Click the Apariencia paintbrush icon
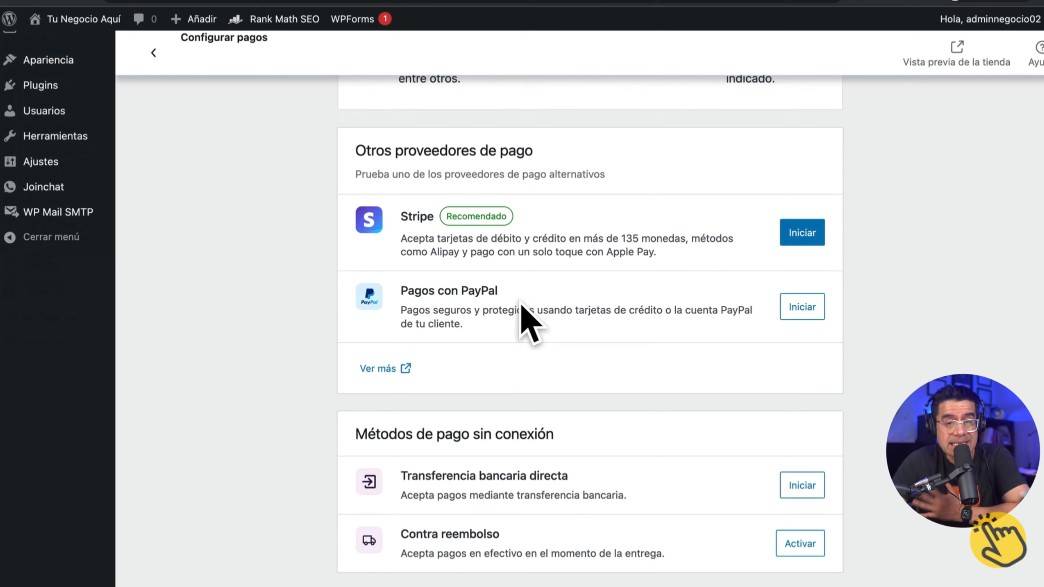This screenshot has height=587, width=1044. click(x=10, y=60)
